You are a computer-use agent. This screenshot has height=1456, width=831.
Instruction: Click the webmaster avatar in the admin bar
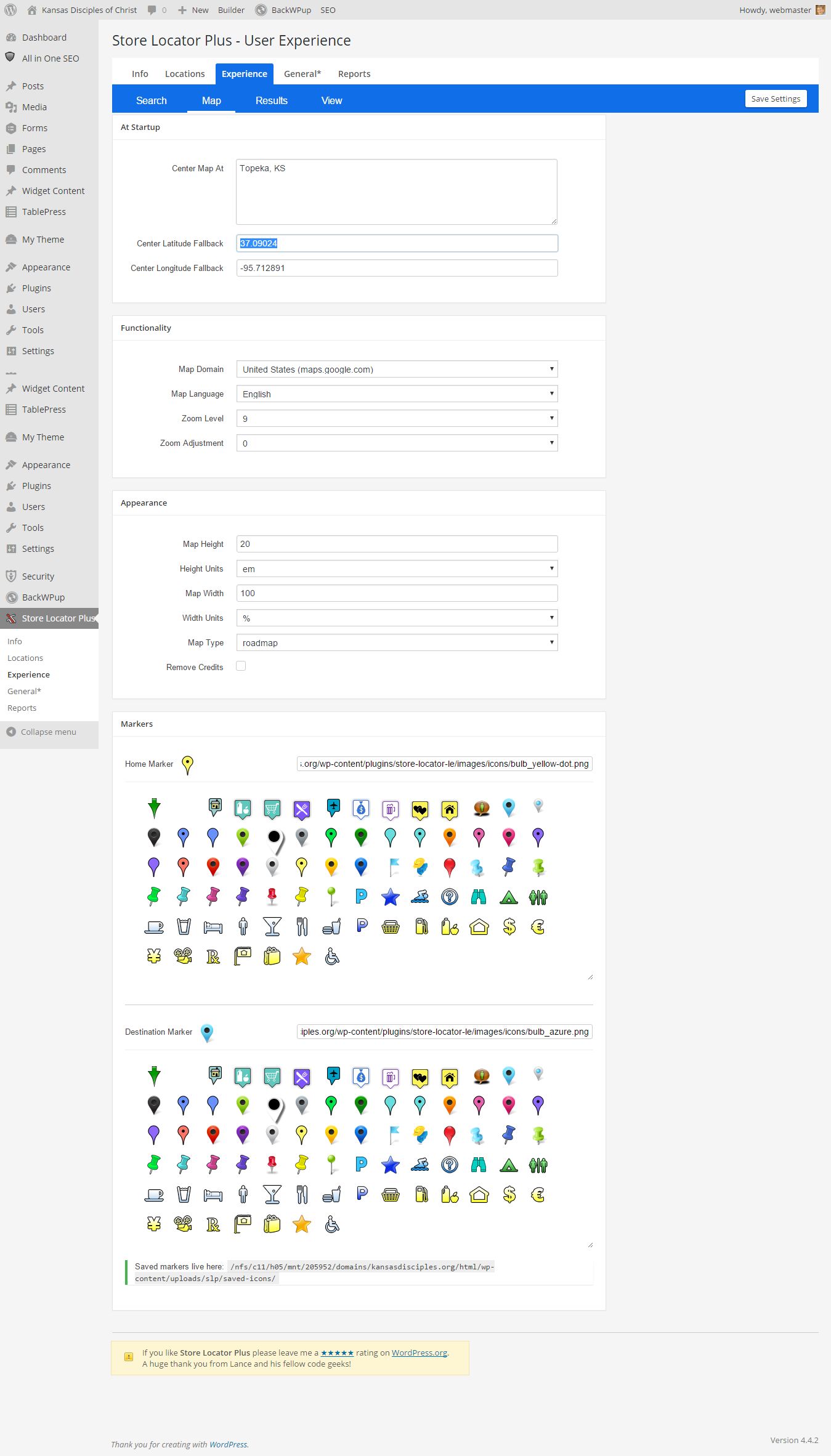point(820,10)
